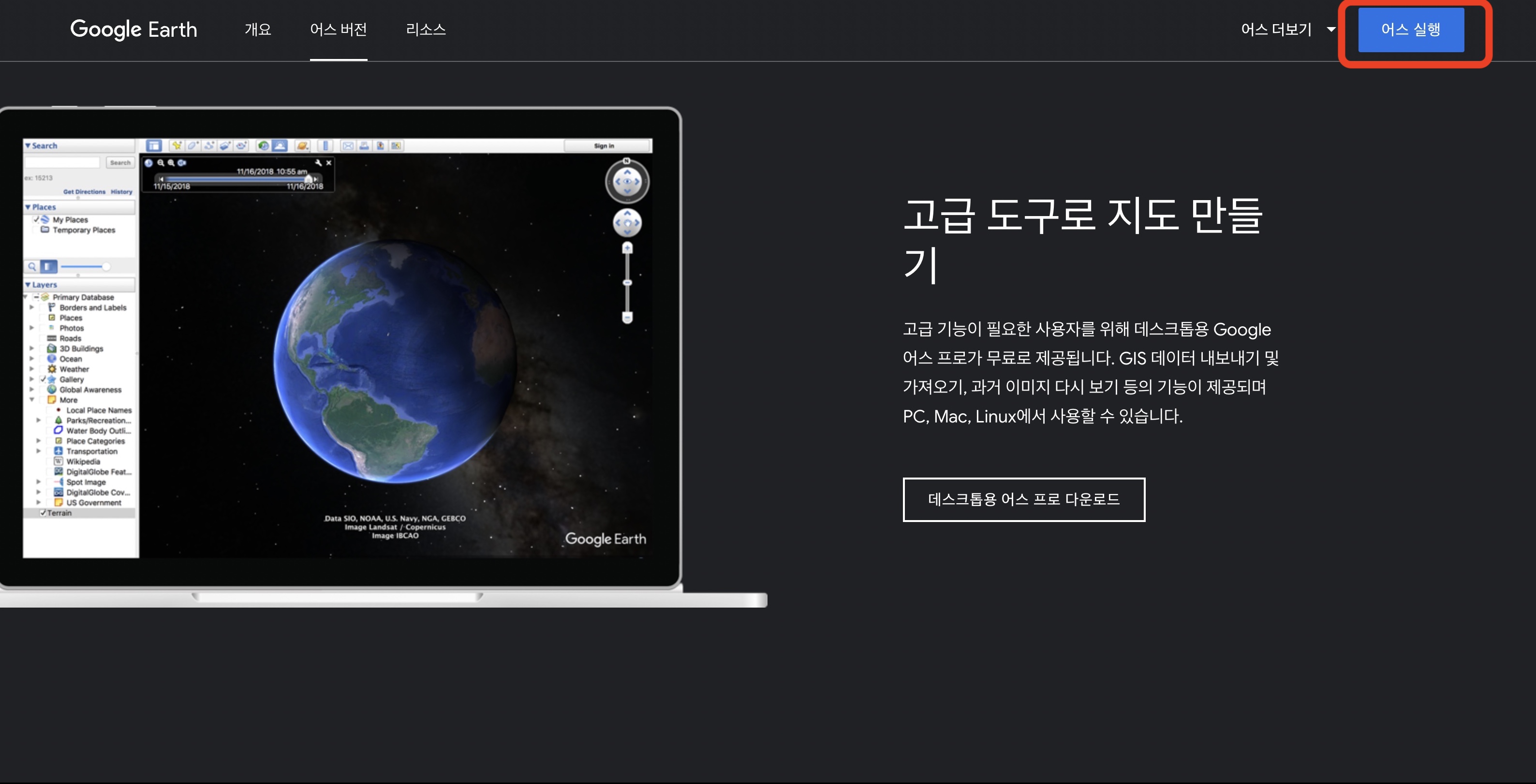Click the Print icon in the toolbar

(x=364, y=146)
